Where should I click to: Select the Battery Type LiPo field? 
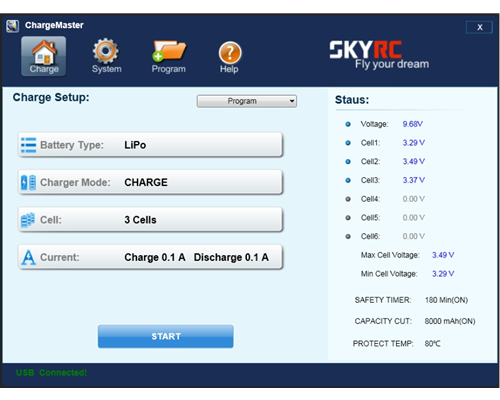[x=150, y=145]
